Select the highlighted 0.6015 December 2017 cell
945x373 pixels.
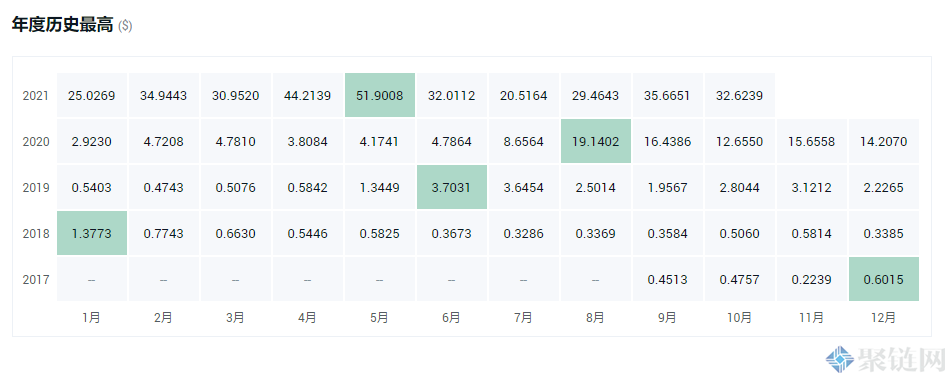tap(884, 279)
